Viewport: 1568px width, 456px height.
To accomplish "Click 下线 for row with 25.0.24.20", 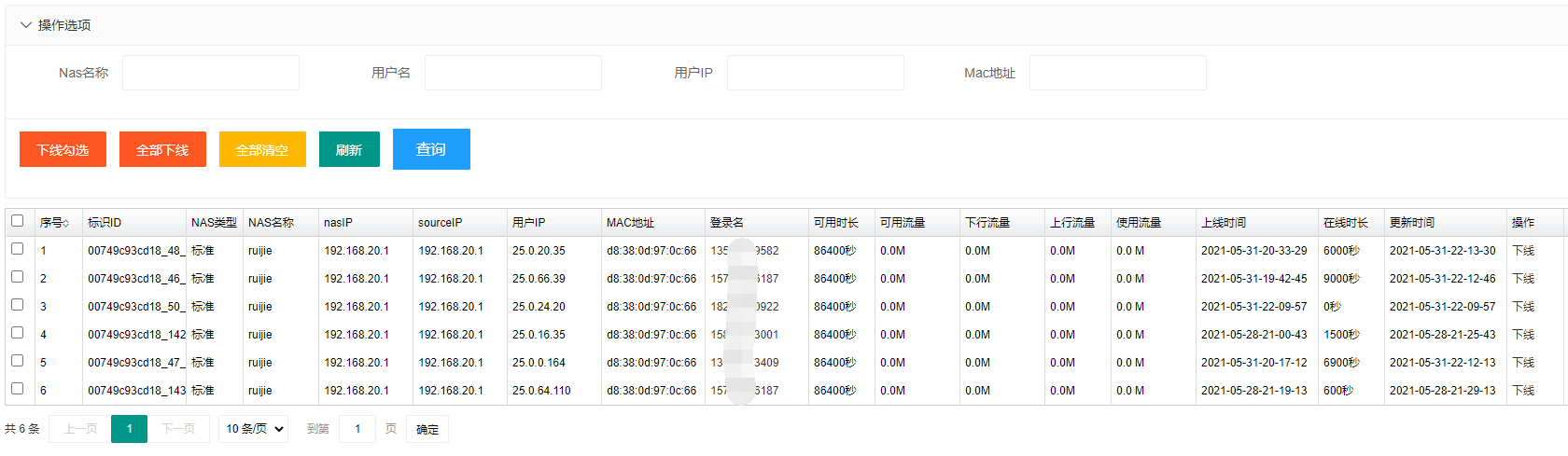I will (1523, 307).
